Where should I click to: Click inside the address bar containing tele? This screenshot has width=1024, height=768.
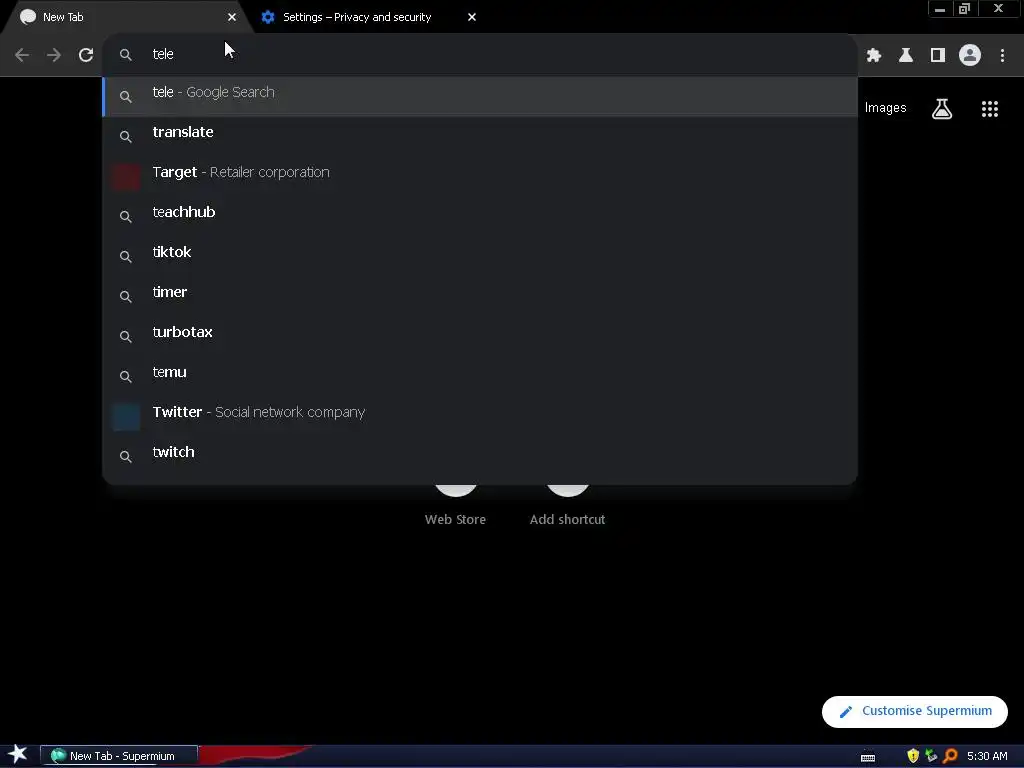(x=480, y=54)
